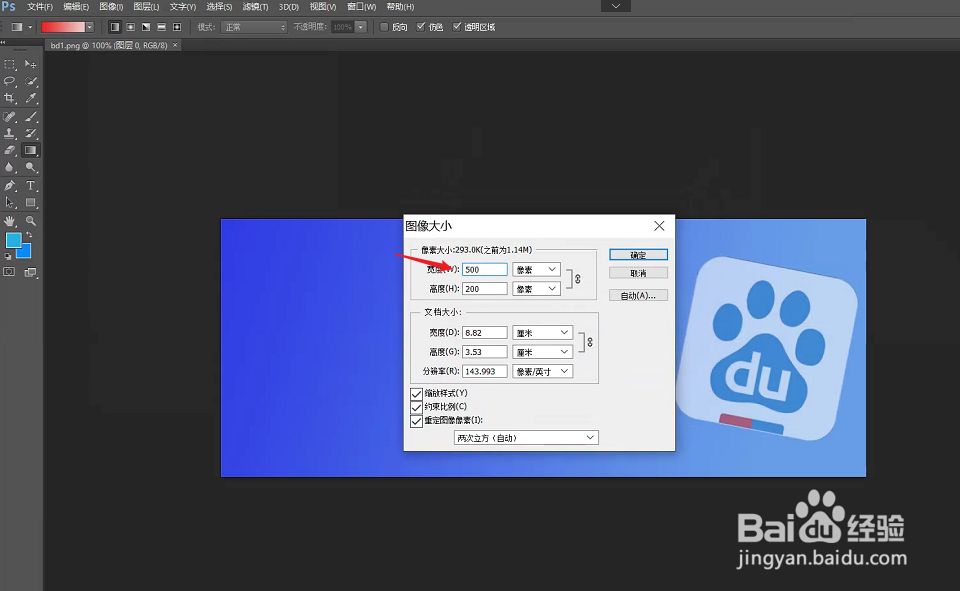Select the Horizontal Type tool

point(31,186)
